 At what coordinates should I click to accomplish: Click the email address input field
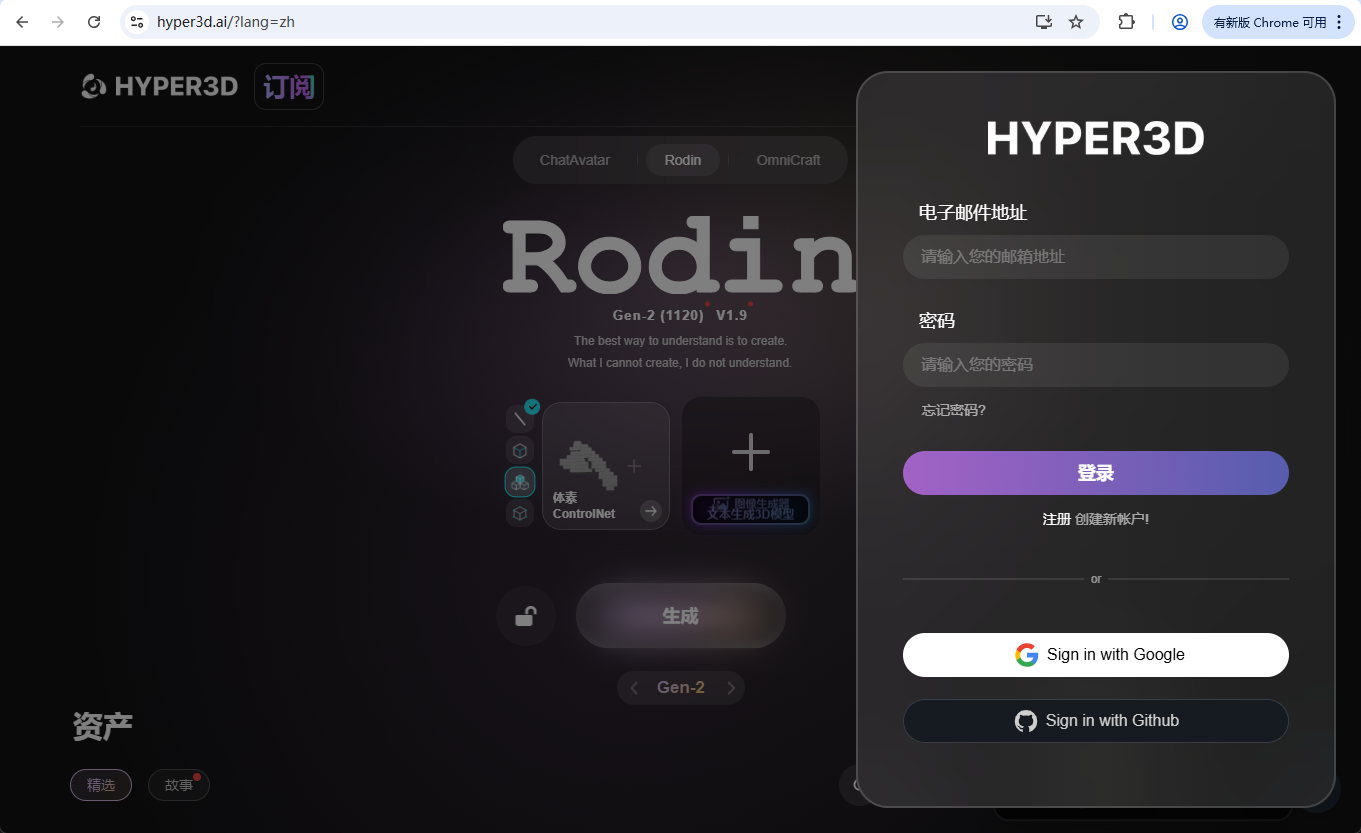[1096, 257]
